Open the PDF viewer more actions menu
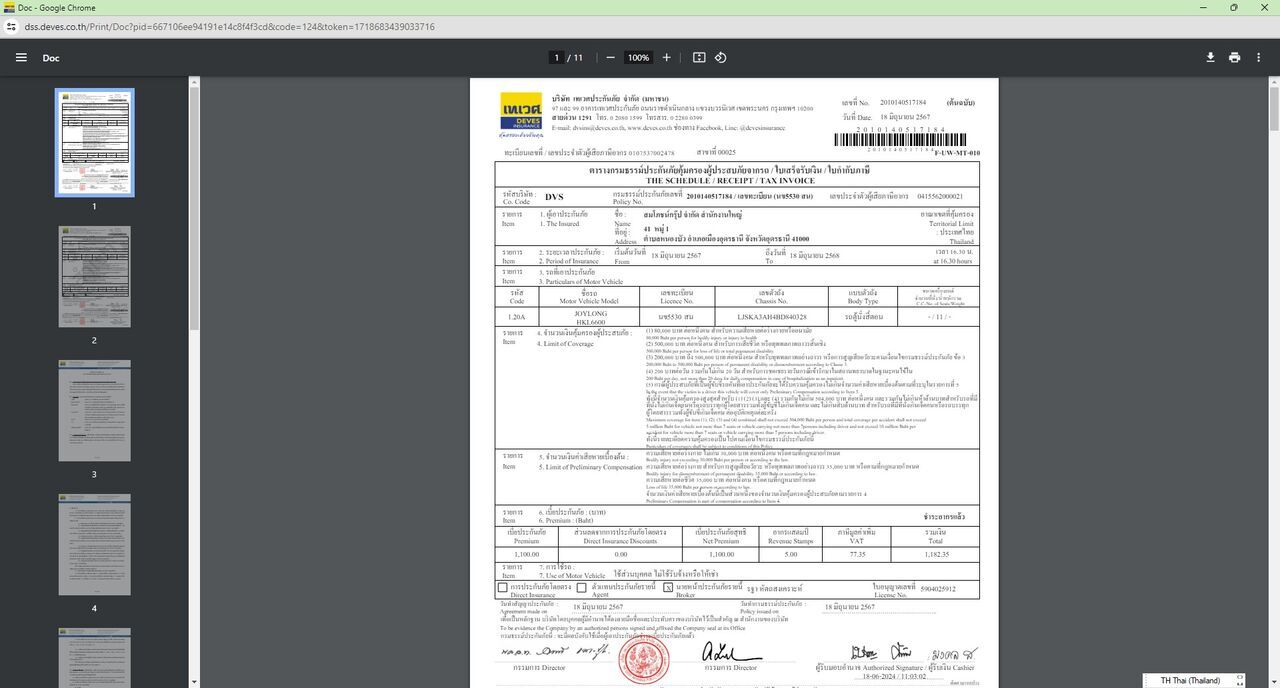Viewport: 1280px width, 688px height. (x=1258, y=58)
